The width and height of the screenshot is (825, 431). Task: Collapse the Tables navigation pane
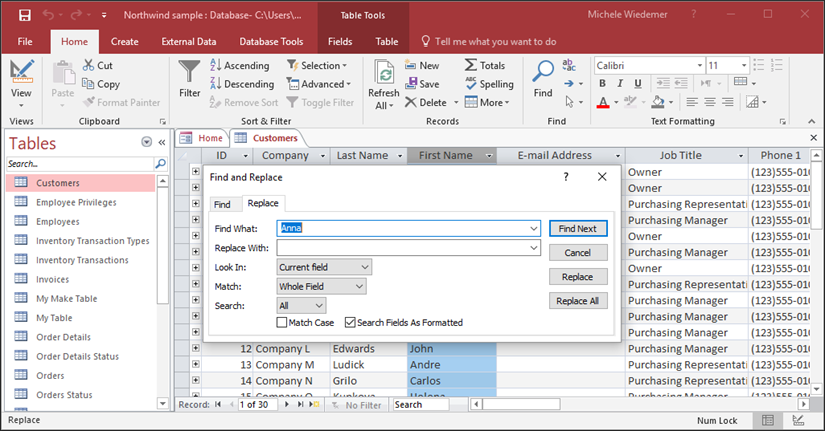[x=162, y=142]
